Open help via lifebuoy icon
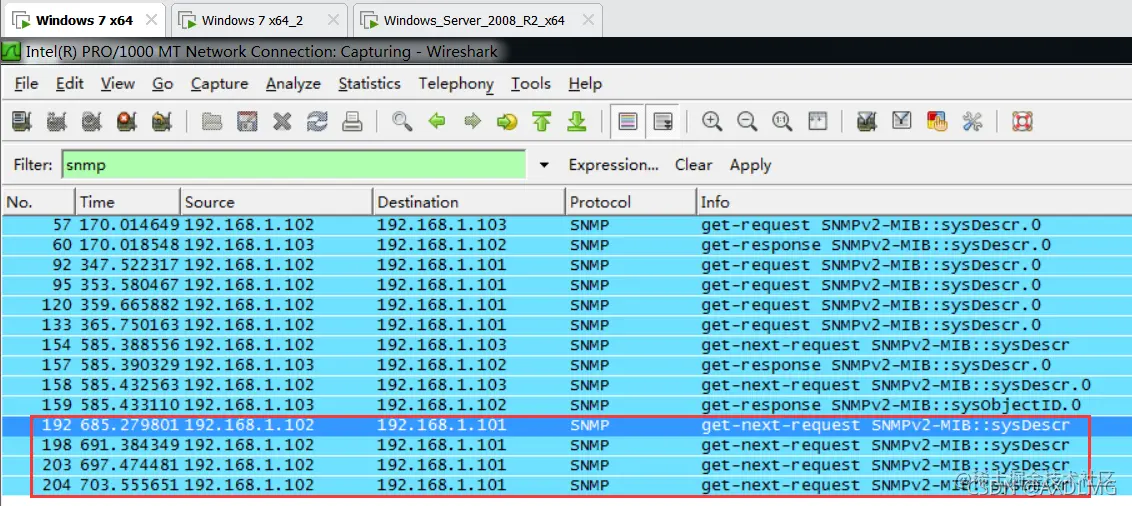The width and height of the screenshot is (1132, 506). pyautogui.click(x=1022, y=121)
